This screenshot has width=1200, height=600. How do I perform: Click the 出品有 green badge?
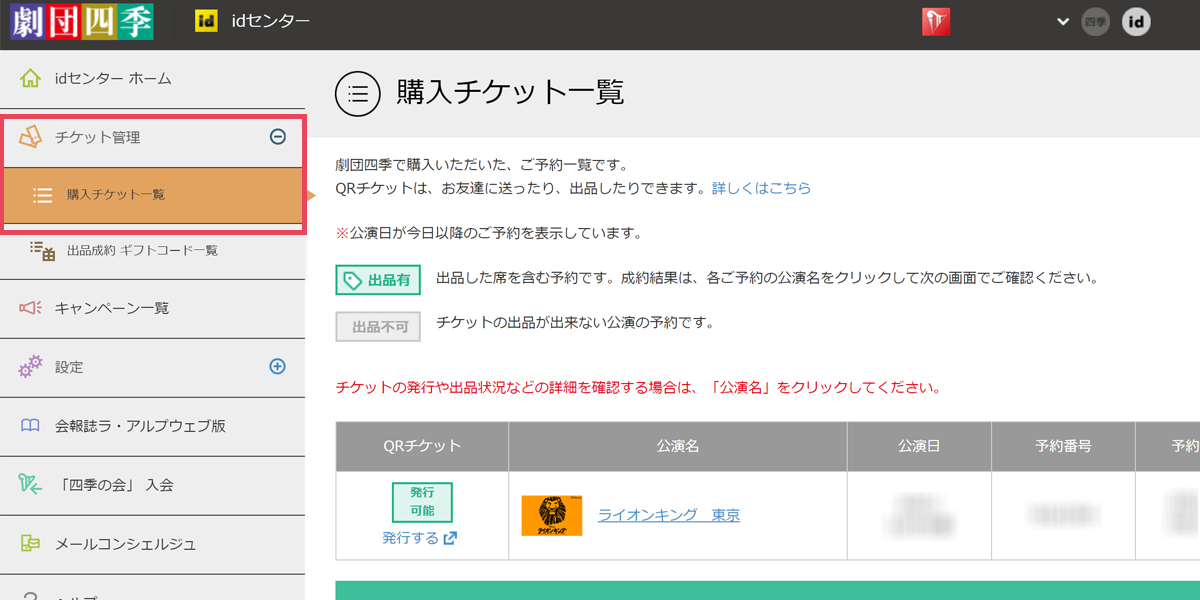pyautogui.click(x=378, y=281)
